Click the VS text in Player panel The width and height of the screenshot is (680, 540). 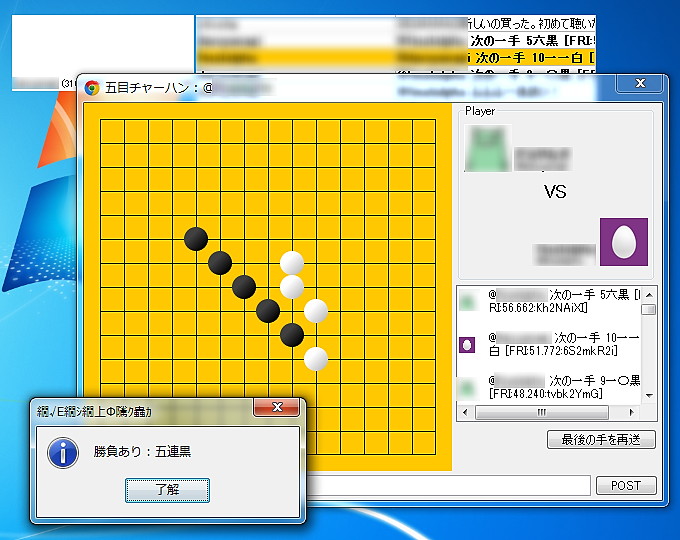pos(555,192)
